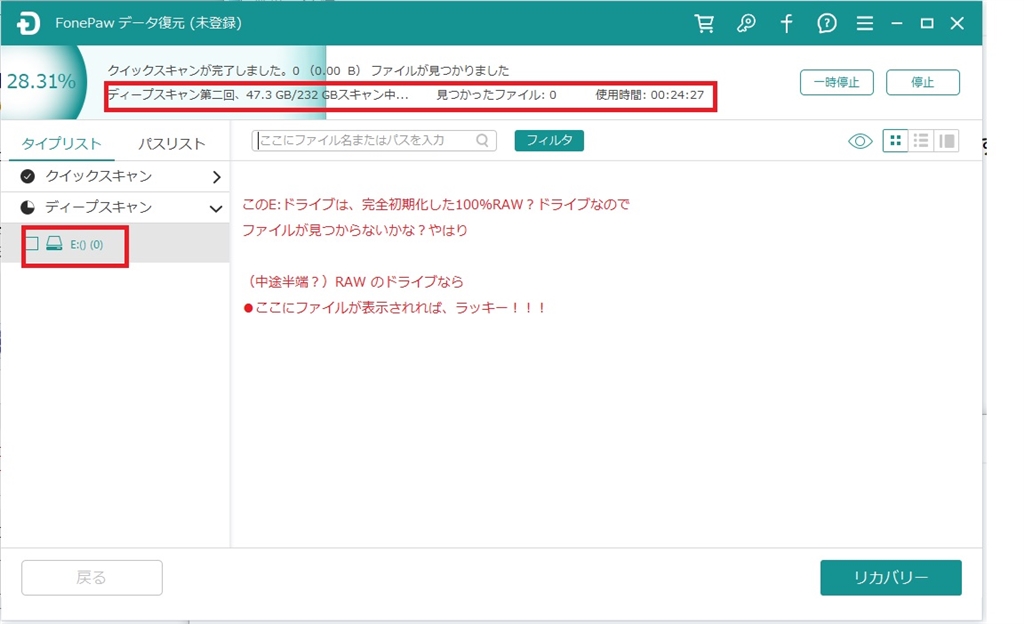Viewport: 1024px width, 624px height.
Task: Minimize the FonePaw window
Action: pos(897,23)
